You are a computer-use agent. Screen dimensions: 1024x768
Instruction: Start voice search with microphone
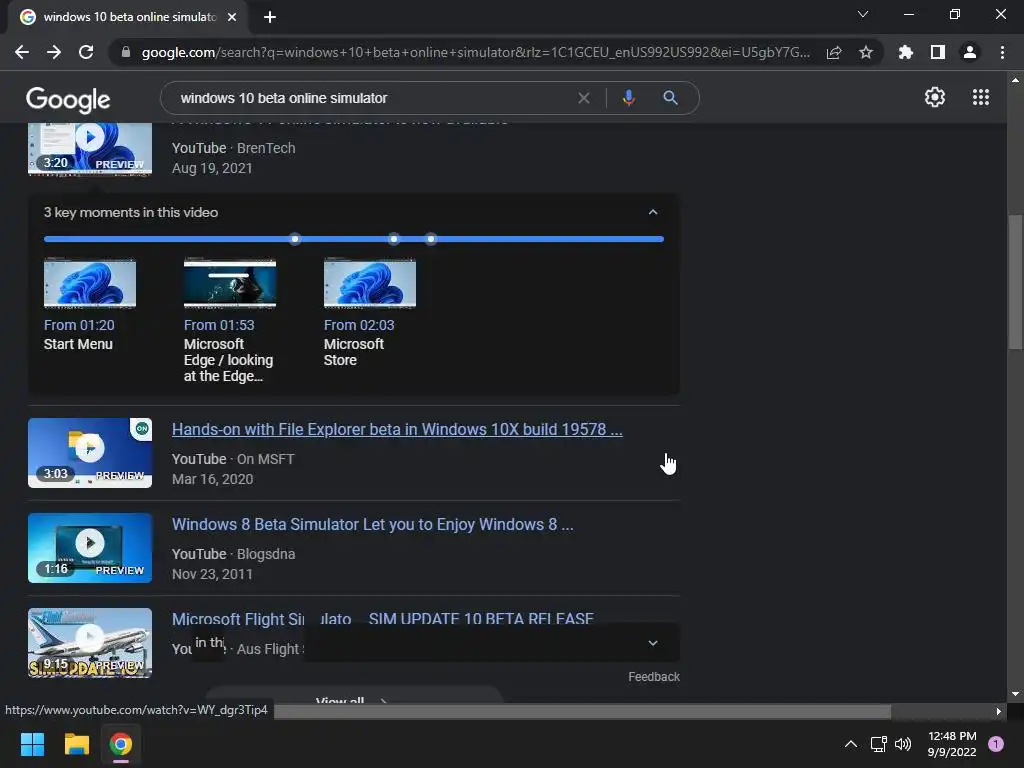(x=628, y=98)
